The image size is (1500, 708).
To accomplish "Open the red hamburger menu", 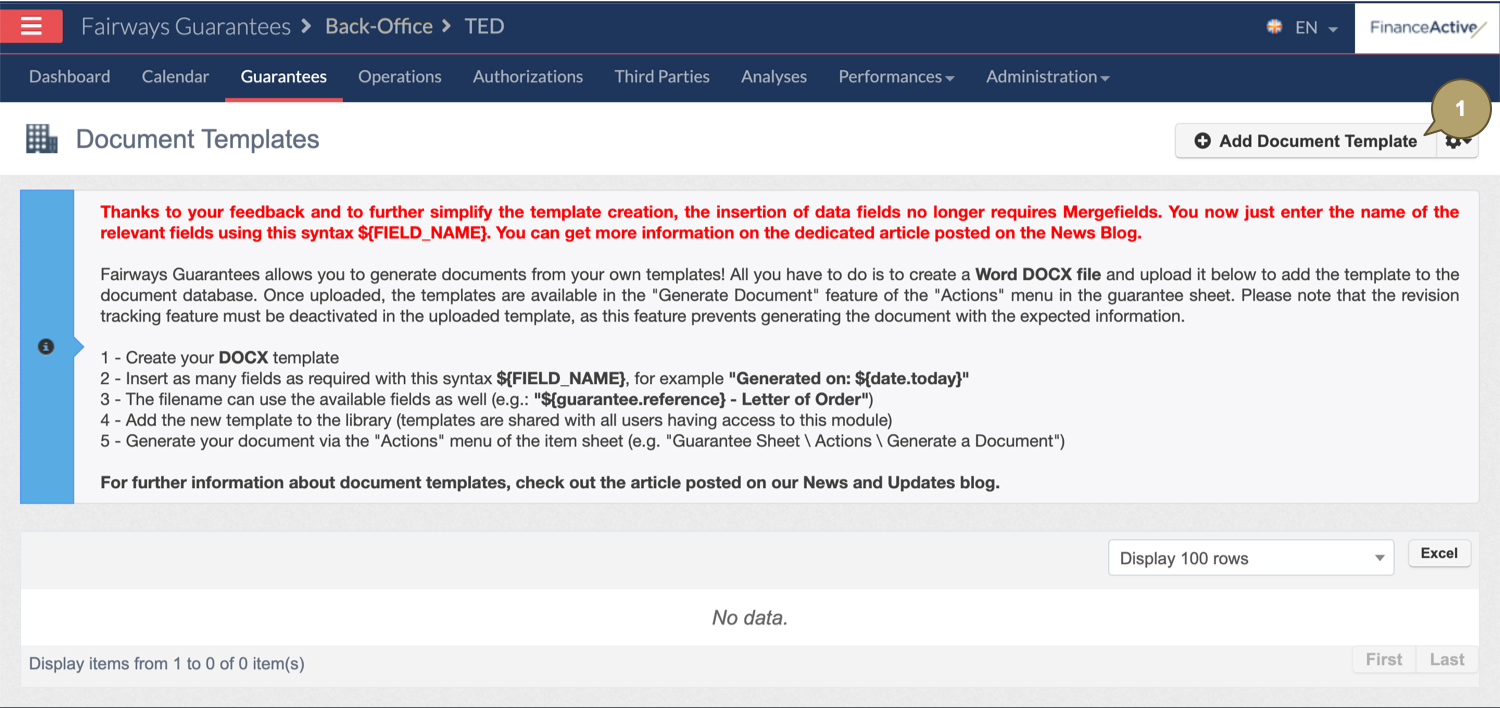I will click(31, 27).
